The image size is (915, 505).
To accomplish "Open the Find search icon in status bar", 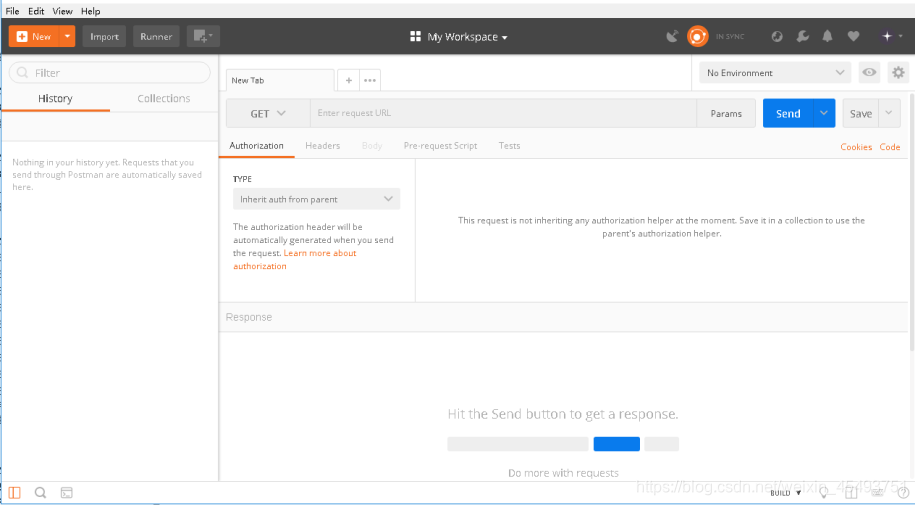I will tap(40, 493).
